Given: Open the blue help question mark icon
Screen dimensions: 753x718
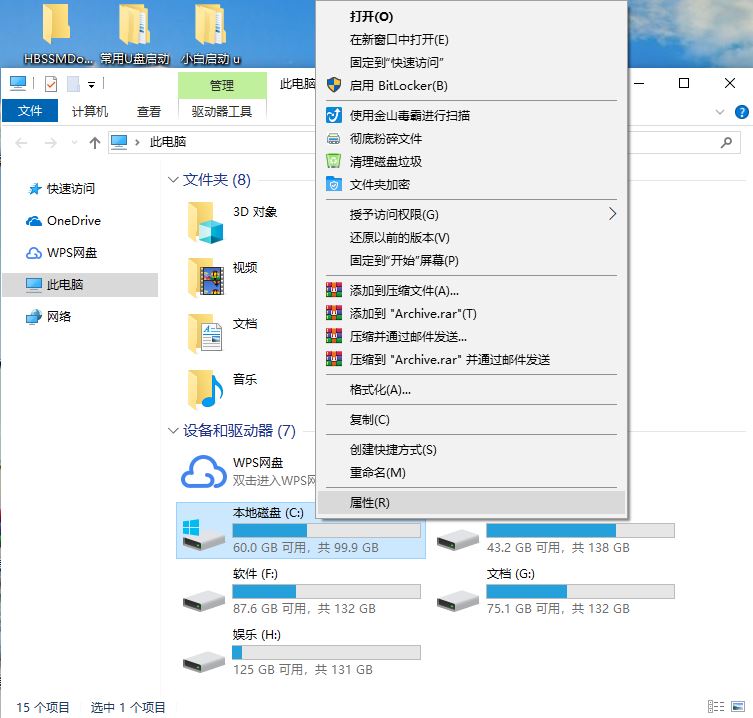Looking at the screenshot, I should 740,111.
